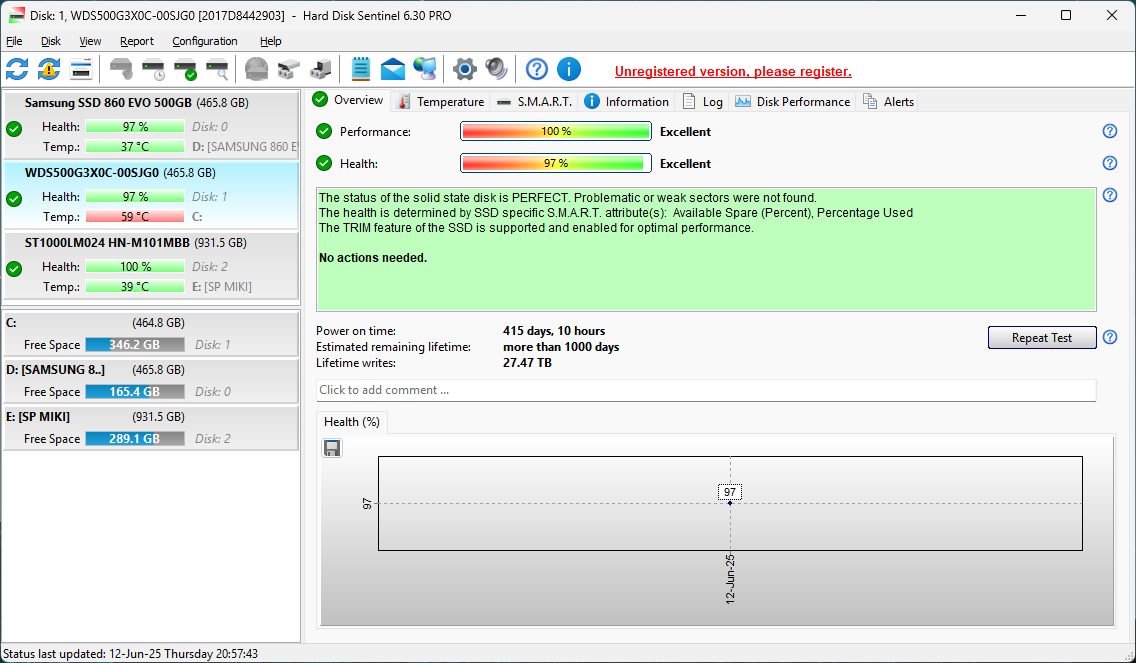Select the Health (%) chart tab

[352, 422]
